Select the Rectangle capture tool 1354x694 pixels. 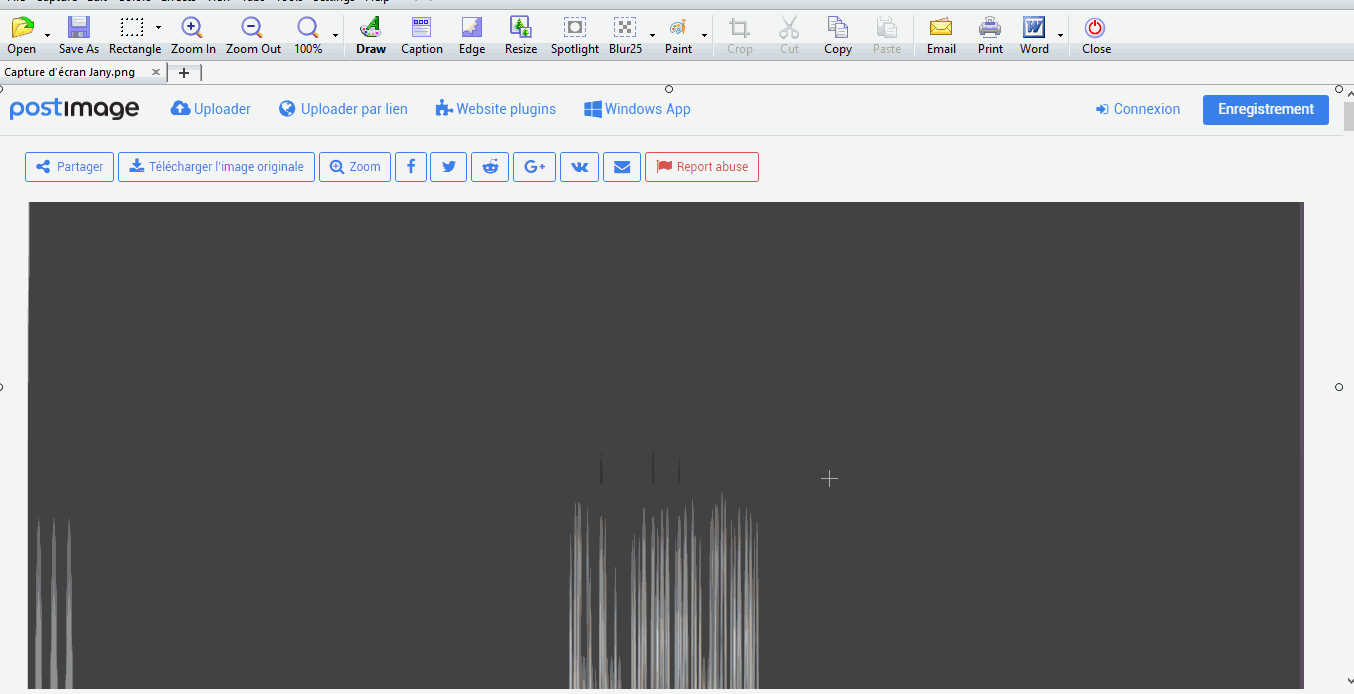(x=134, y=36)
